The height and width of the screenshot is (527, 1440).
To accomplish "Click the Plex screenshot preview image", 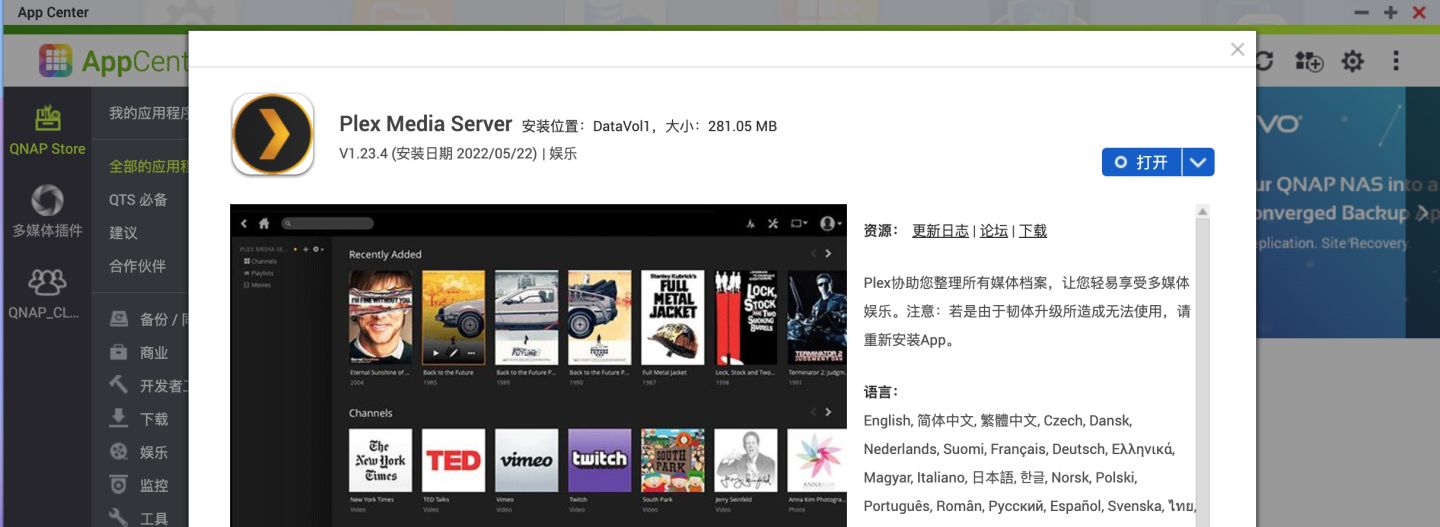I will coord(538,366).
